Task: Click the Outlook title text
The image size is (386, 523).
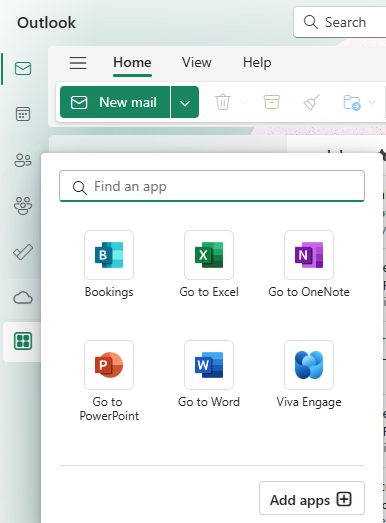Action: pyautogui.click(x=46, y=23)
